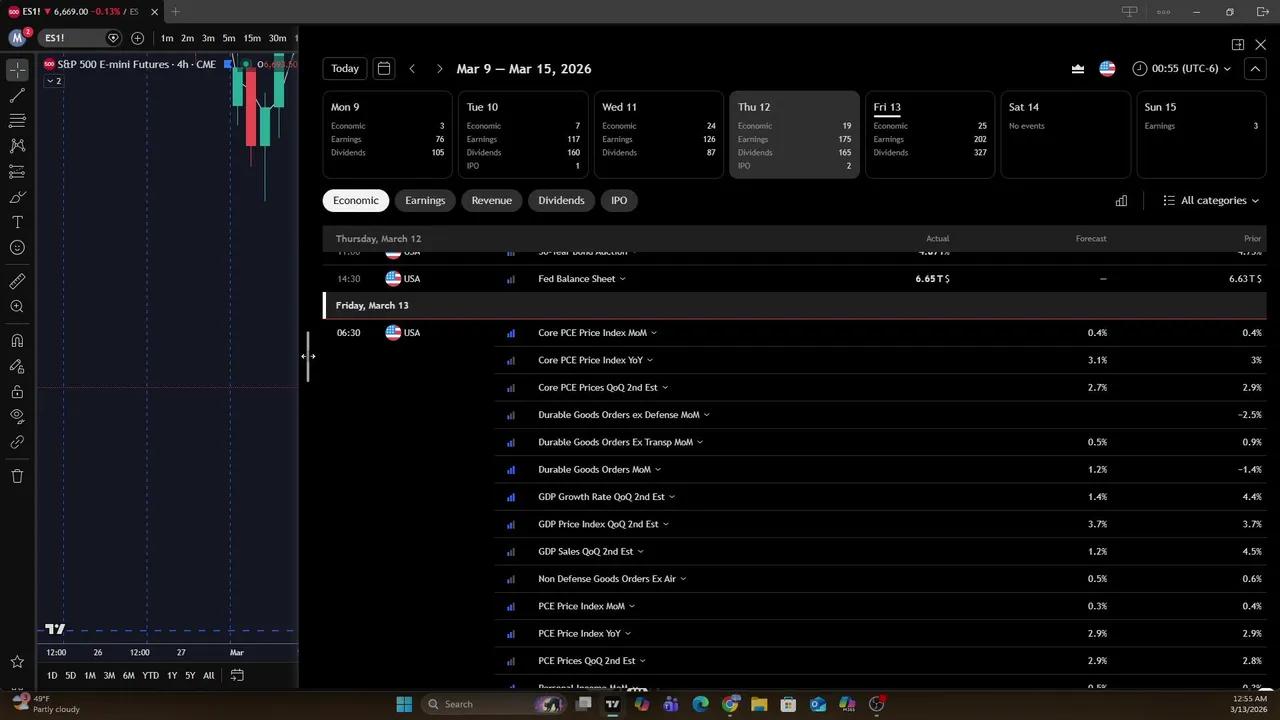Toggle lock all drawing tools

click(17, 392)
